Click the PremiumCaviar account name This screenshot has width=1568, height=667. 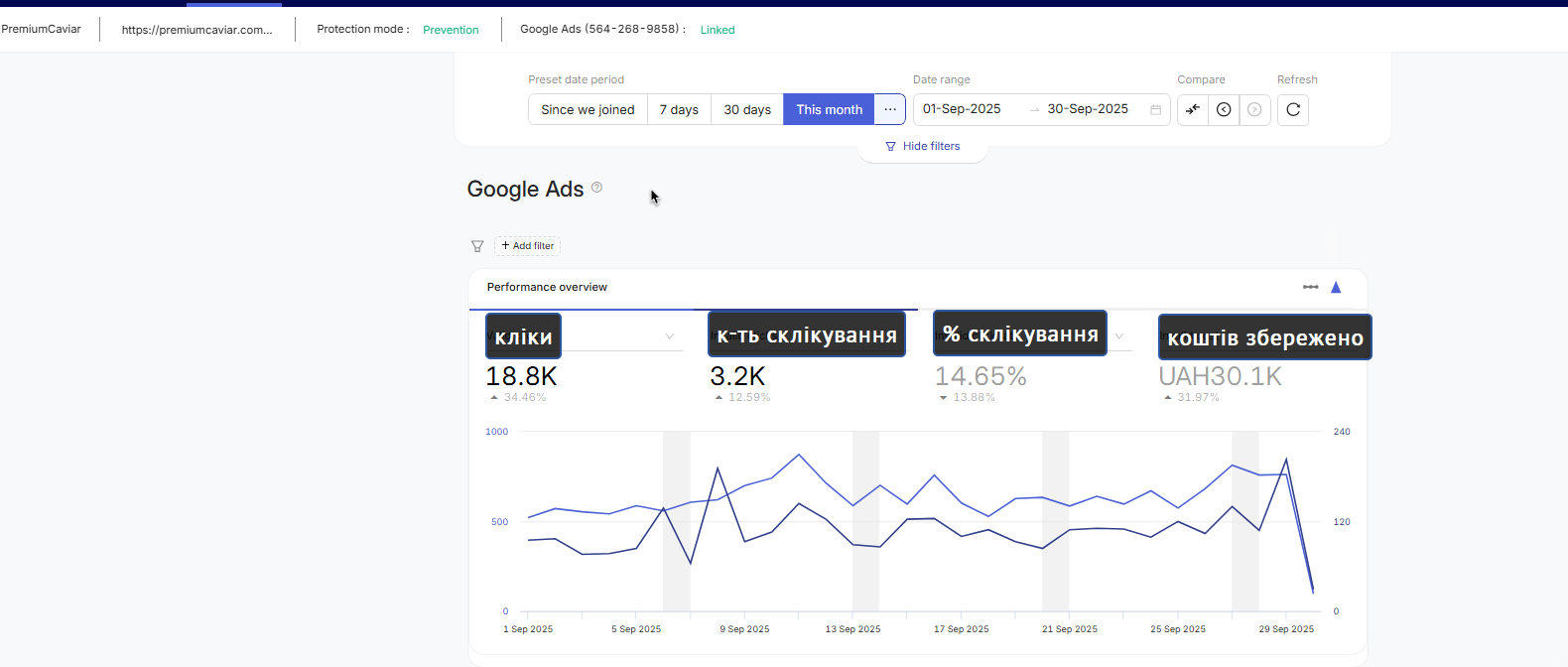click(41, 29)
